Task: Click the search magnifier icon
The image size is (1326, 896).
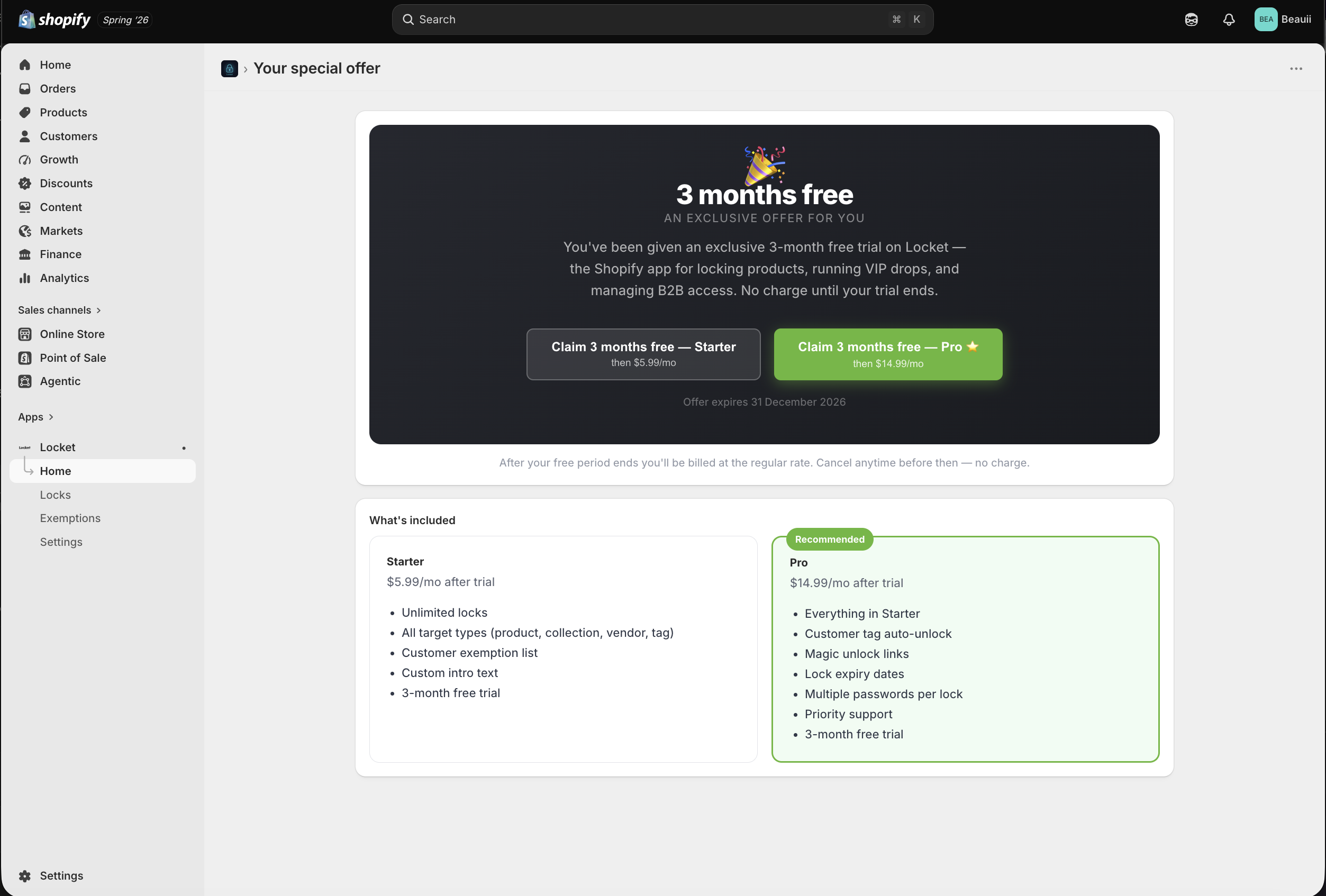Action: pyautogui.click(x=408, y=20)
